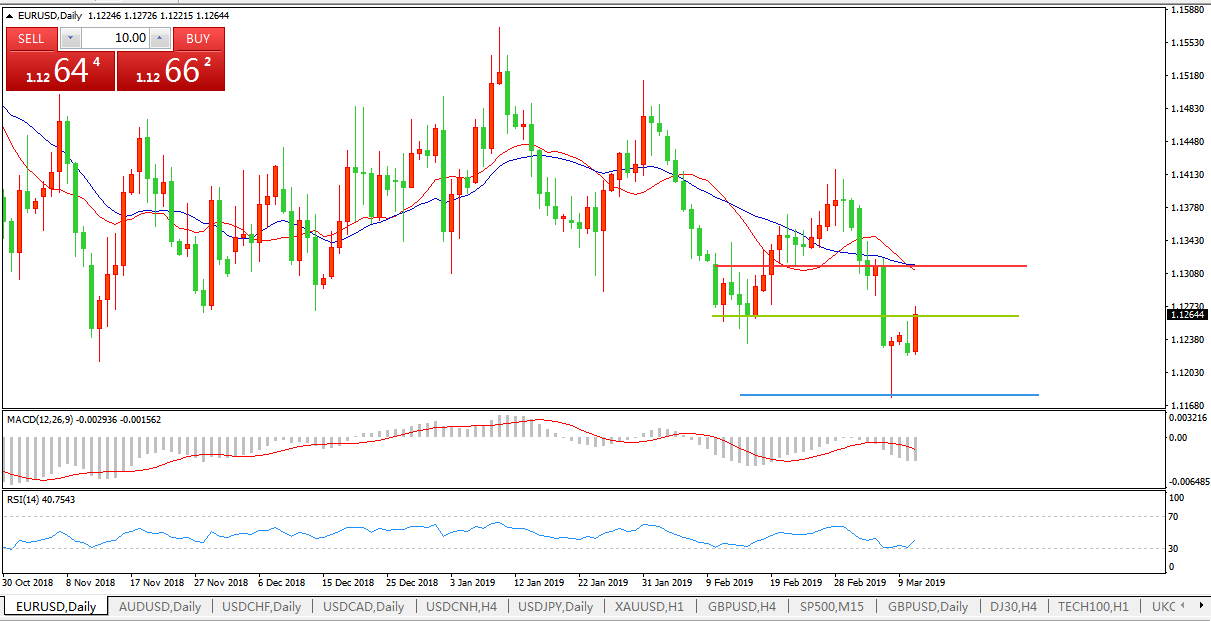This screenshot has width=1211, height=621.
Task: Switch to the AUDUSD,Daily chart tab
Action: (x=160, y=606)
